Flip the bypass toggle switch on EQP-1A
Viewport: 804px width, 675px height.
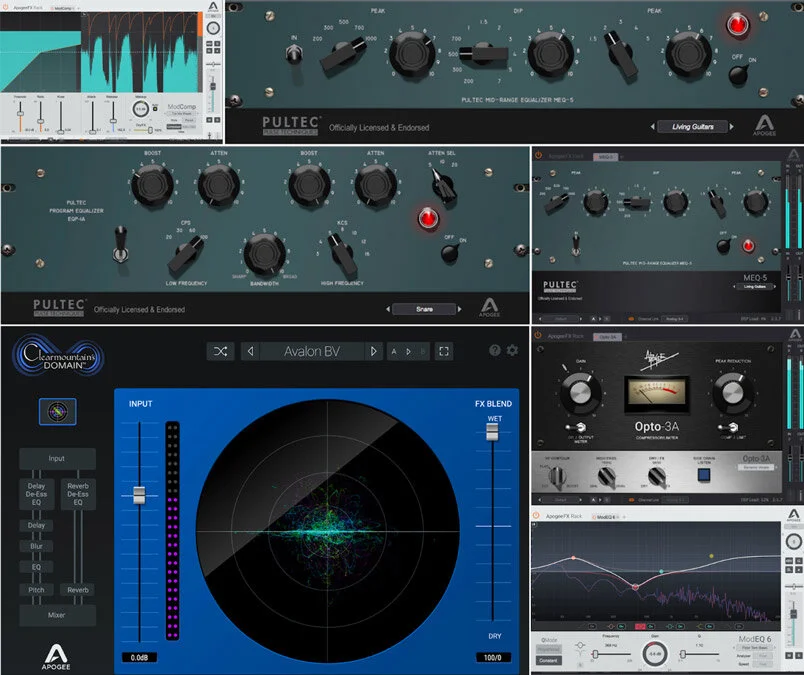pos(120,245)
